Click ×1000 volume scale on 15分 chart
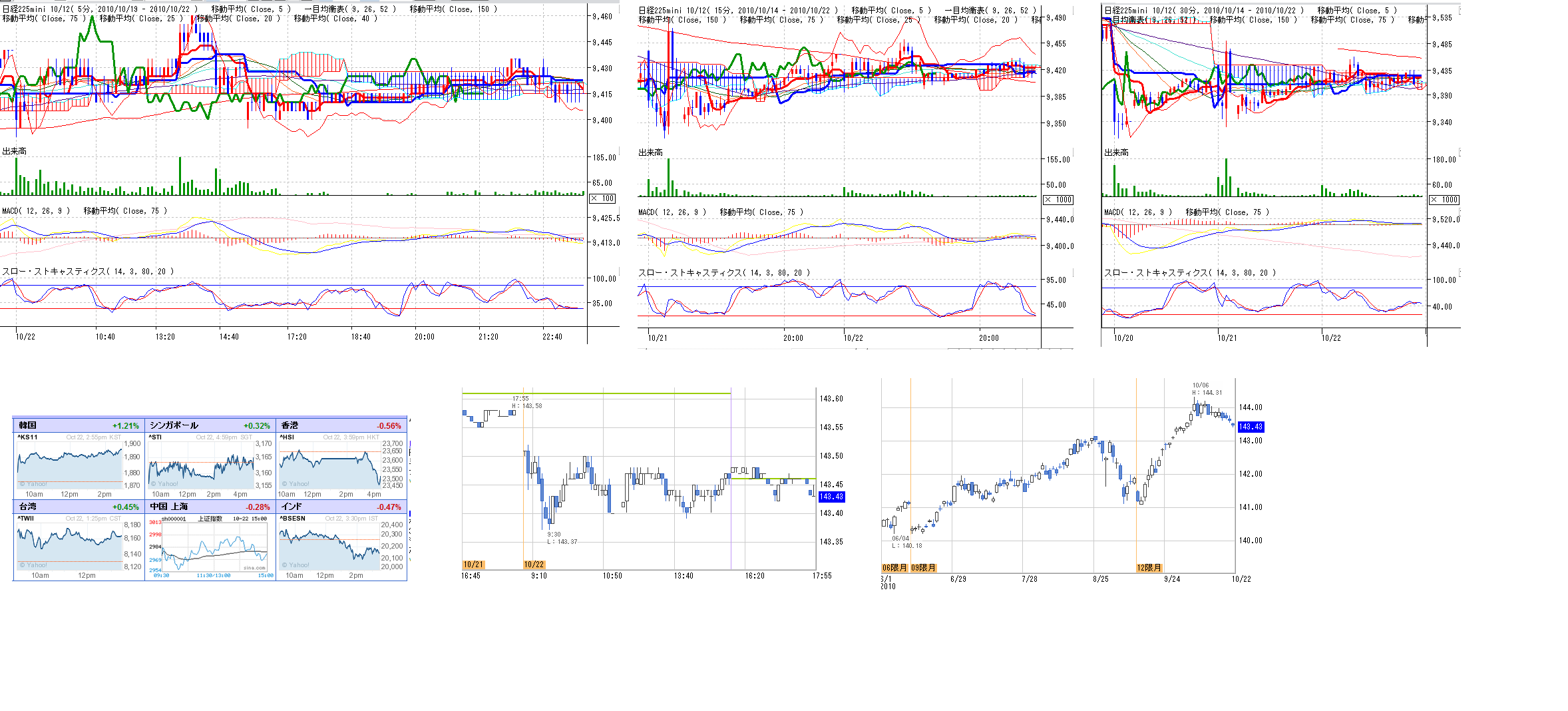Viewport: 1568px width, 711px height. coord(1058,200)
